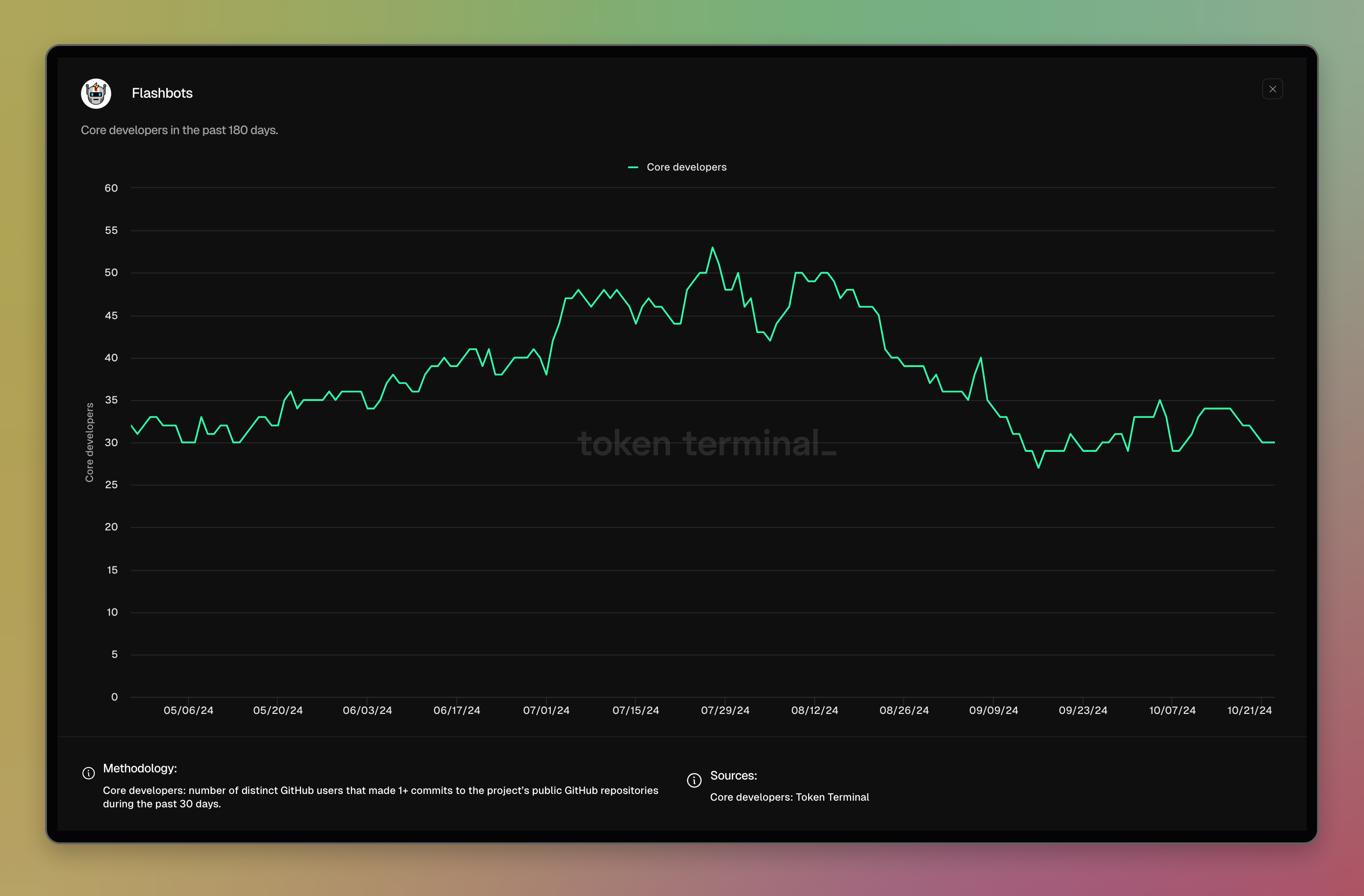This screenshot has height=896, width=1364.
Task: Click the 08/26/24 x-axis label
Action: coord(904,711)
